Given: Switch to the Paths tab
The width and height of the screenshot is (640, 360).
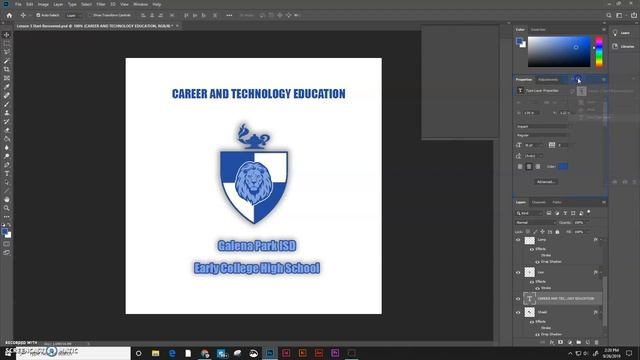Looking at the screenshot, I should [557, 202].
